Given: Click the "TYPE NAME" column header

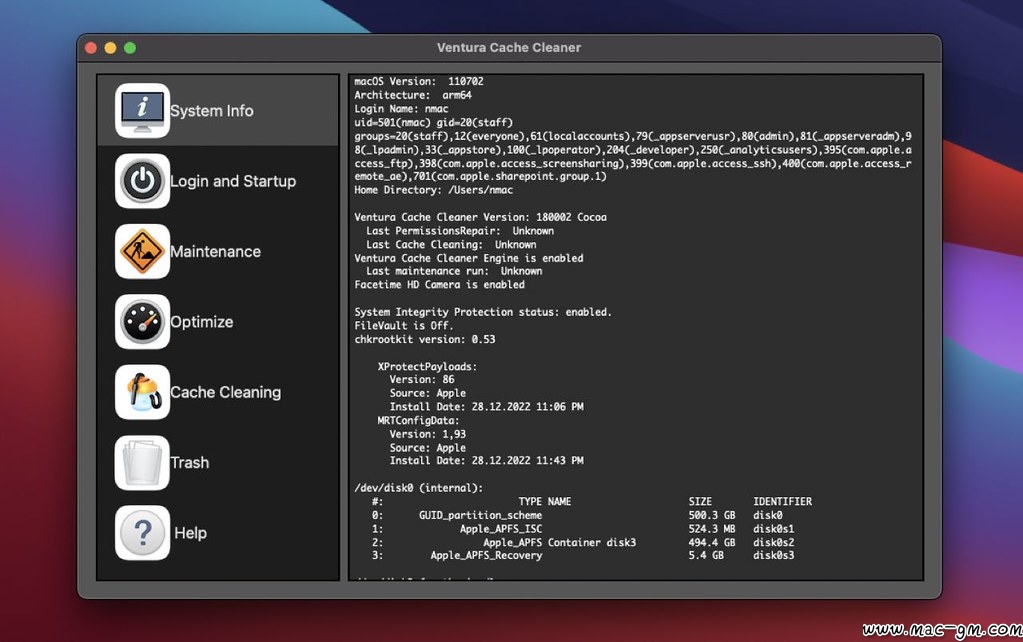Looking at the screenshot, I should [545, 502].
